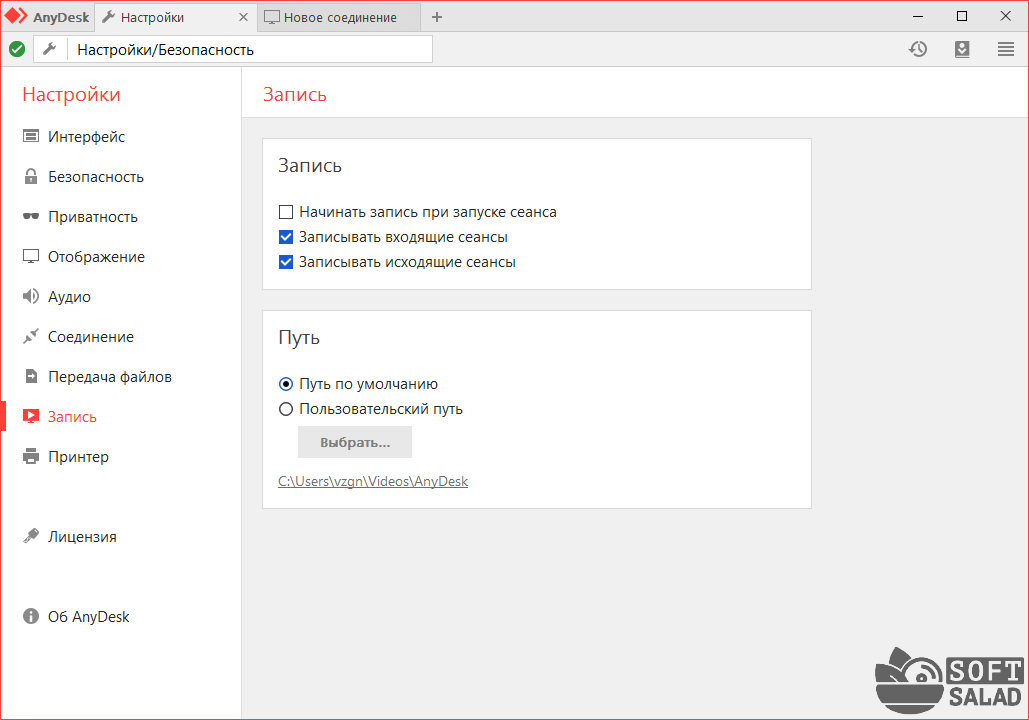This screenshot has height=720, width=1029.
Task: Open Об AnyDesk info page
Action: [x=88, y=617]
